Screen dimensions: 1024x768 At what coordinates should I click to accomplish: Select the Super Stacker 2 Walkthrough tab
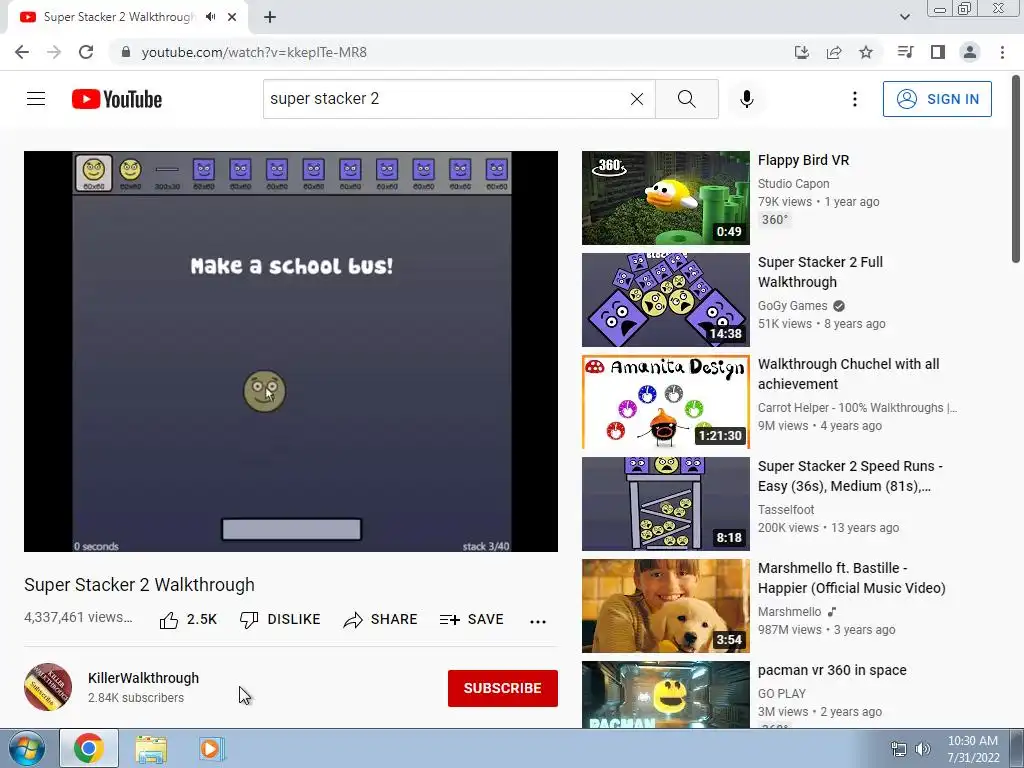coord(119,17)
